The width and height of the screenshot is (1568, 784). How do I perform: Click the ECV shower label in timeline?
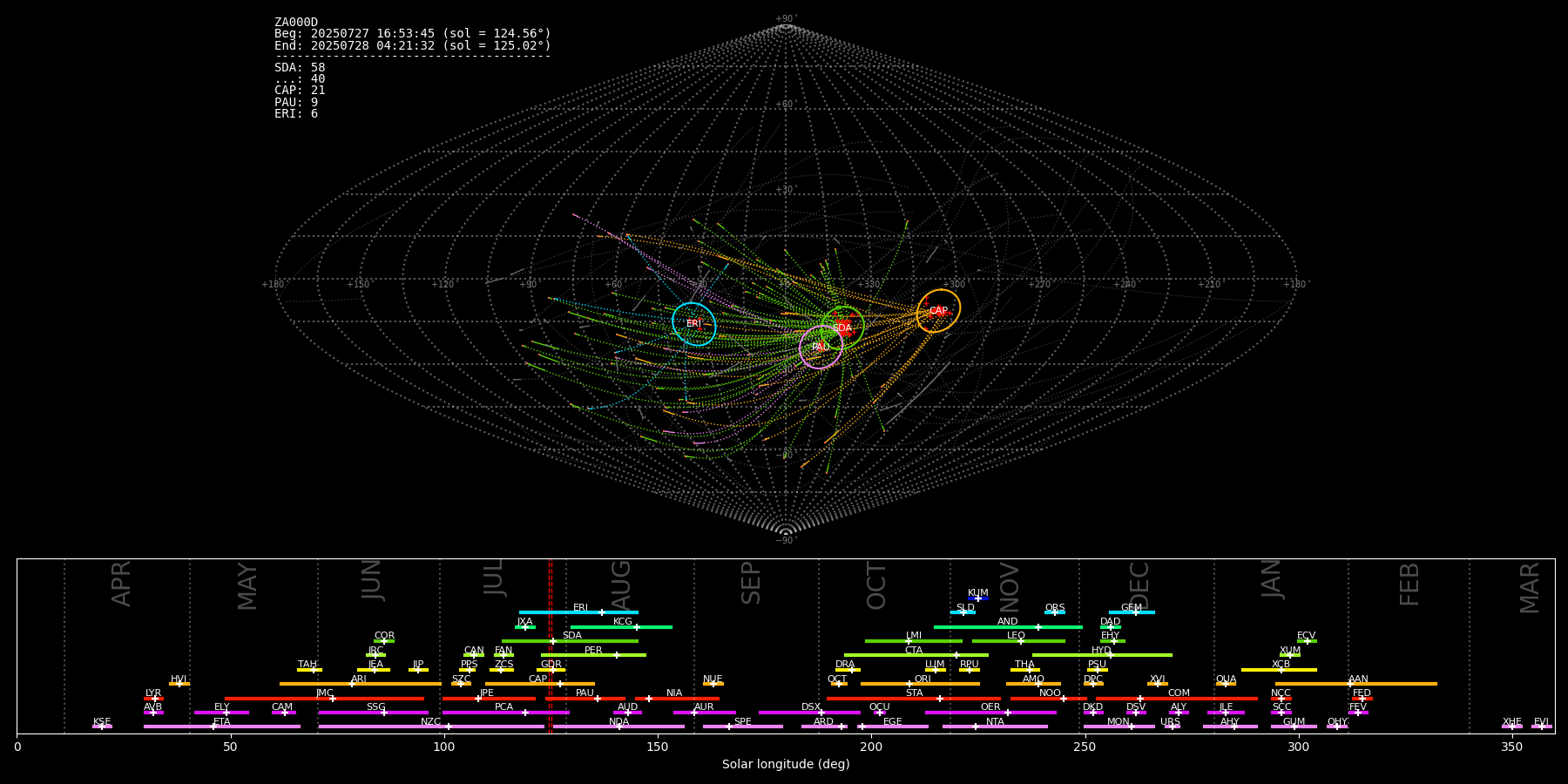click(x=1306, y=636)
